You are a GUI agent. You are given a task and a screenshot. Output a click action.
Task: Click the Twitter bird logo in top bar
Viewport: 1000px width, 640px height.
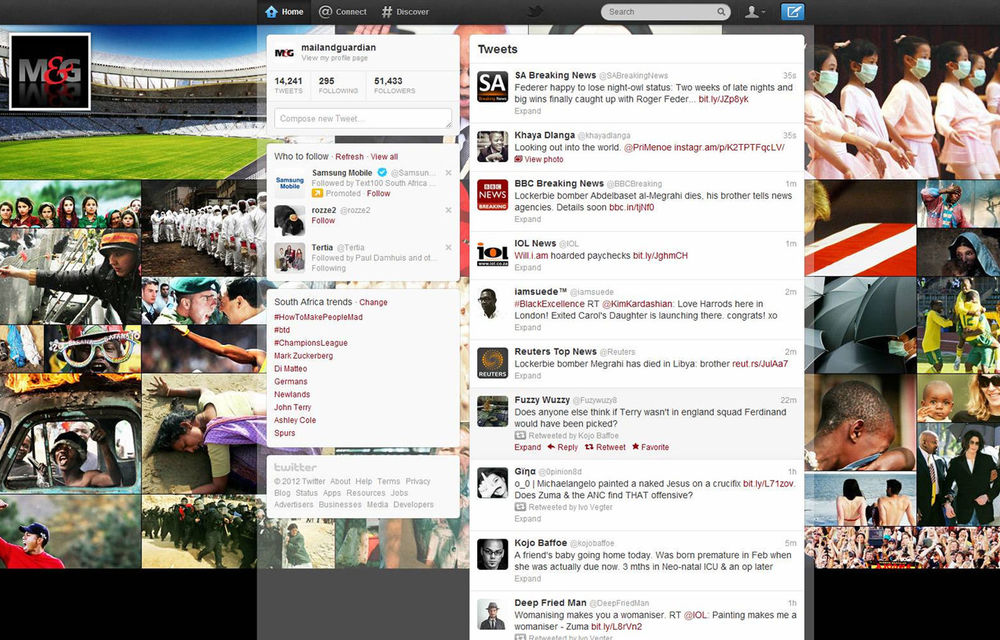tap(535, 12)
